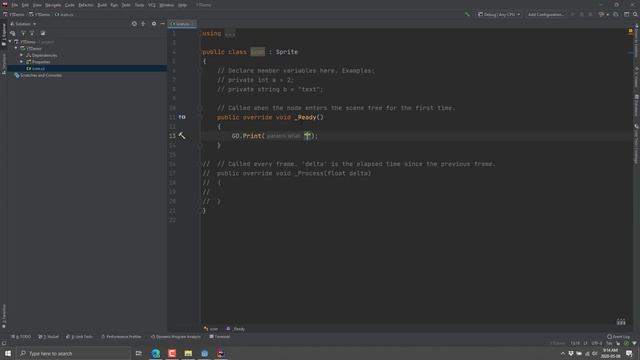640x360 pixels.
Task: Click the class breadcrumb at the editor bottom
Action: coord(211,329)
